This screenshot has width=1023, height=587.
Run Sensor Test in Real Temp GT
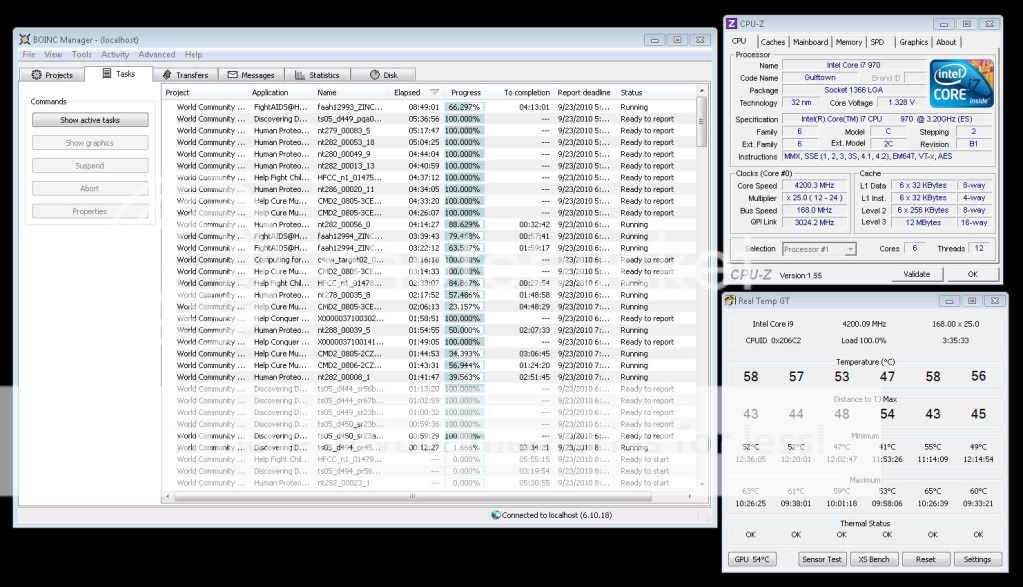(x=821, y=560)
